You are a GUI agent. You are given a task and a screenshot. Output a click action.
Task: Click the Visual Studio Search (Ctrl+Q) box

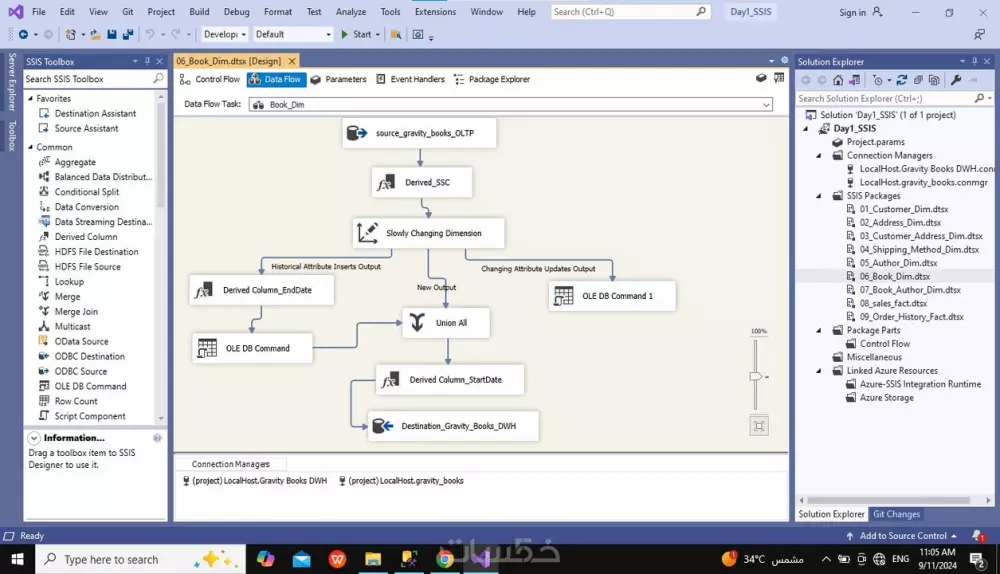point(630,11)
